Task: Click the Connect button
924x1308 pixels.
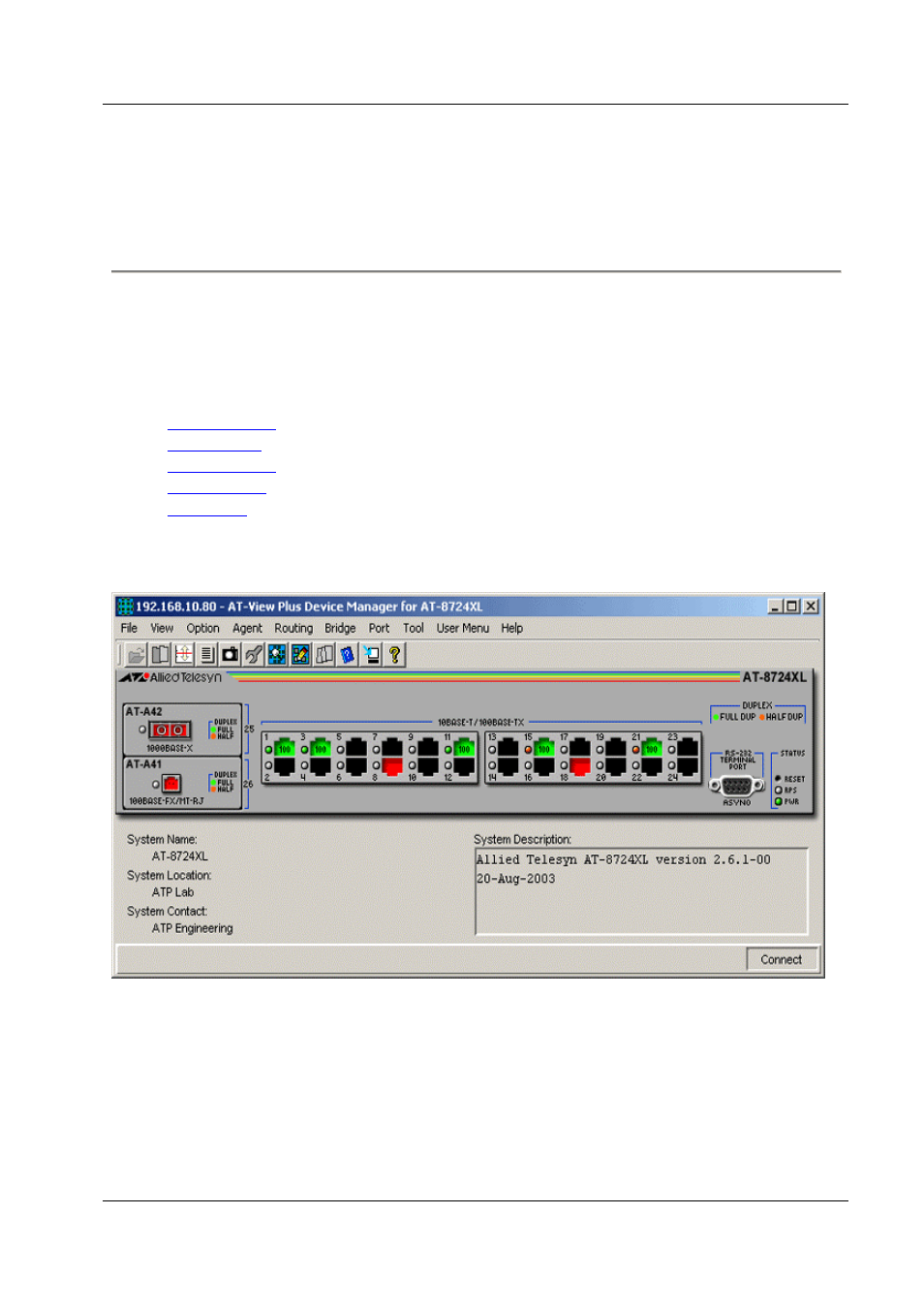Action: coord(782,959)
